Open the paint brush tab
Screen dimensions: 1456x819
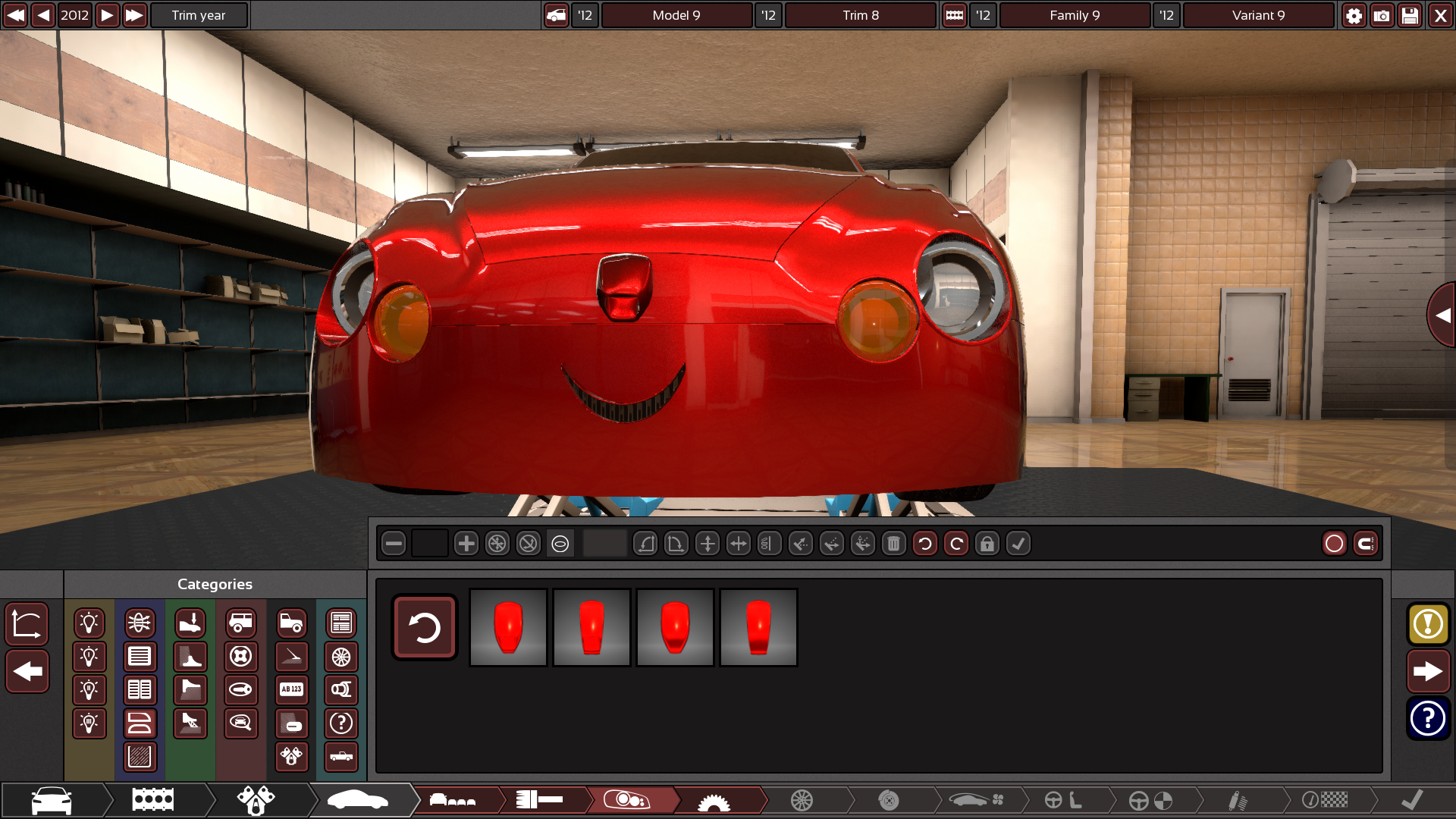(539, 800)
